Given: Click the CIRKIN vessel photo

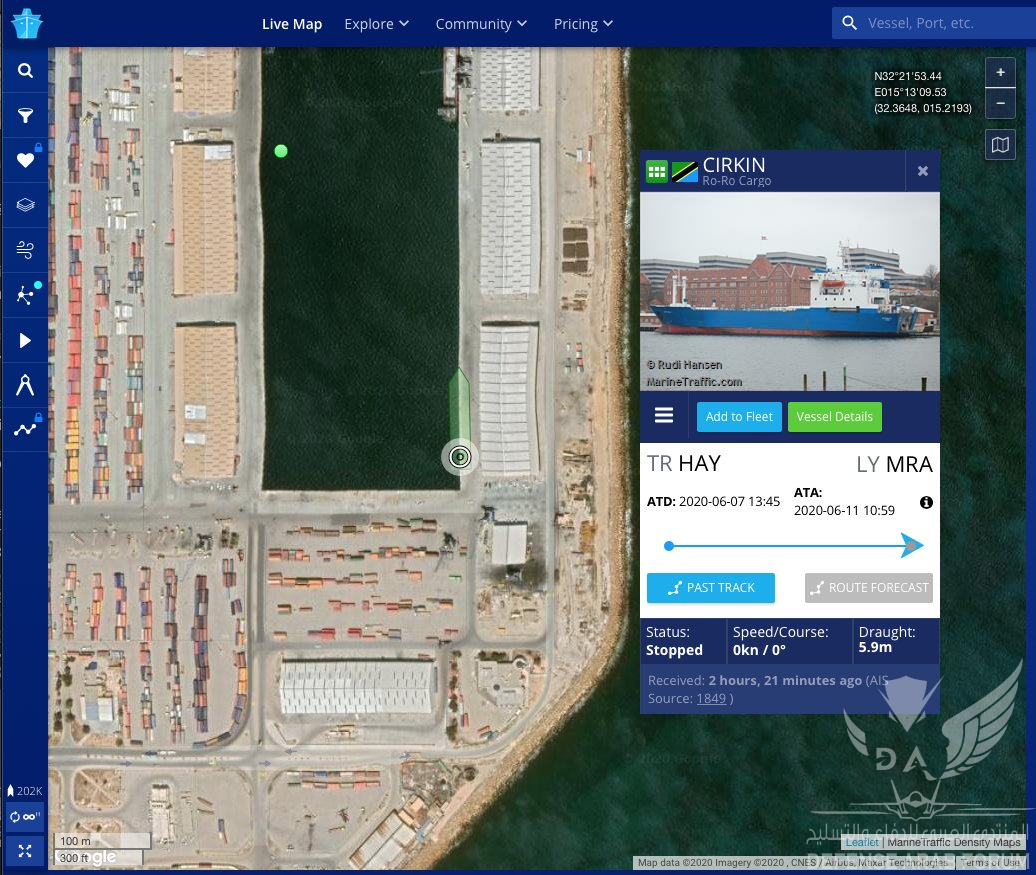Looking at the screenshot, I should click(790, 291).
